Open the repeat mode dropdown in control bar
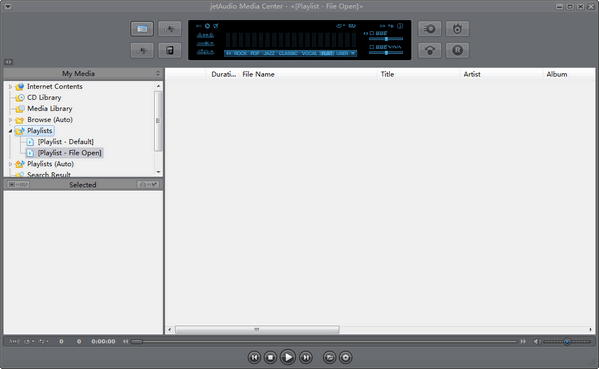 29,341
